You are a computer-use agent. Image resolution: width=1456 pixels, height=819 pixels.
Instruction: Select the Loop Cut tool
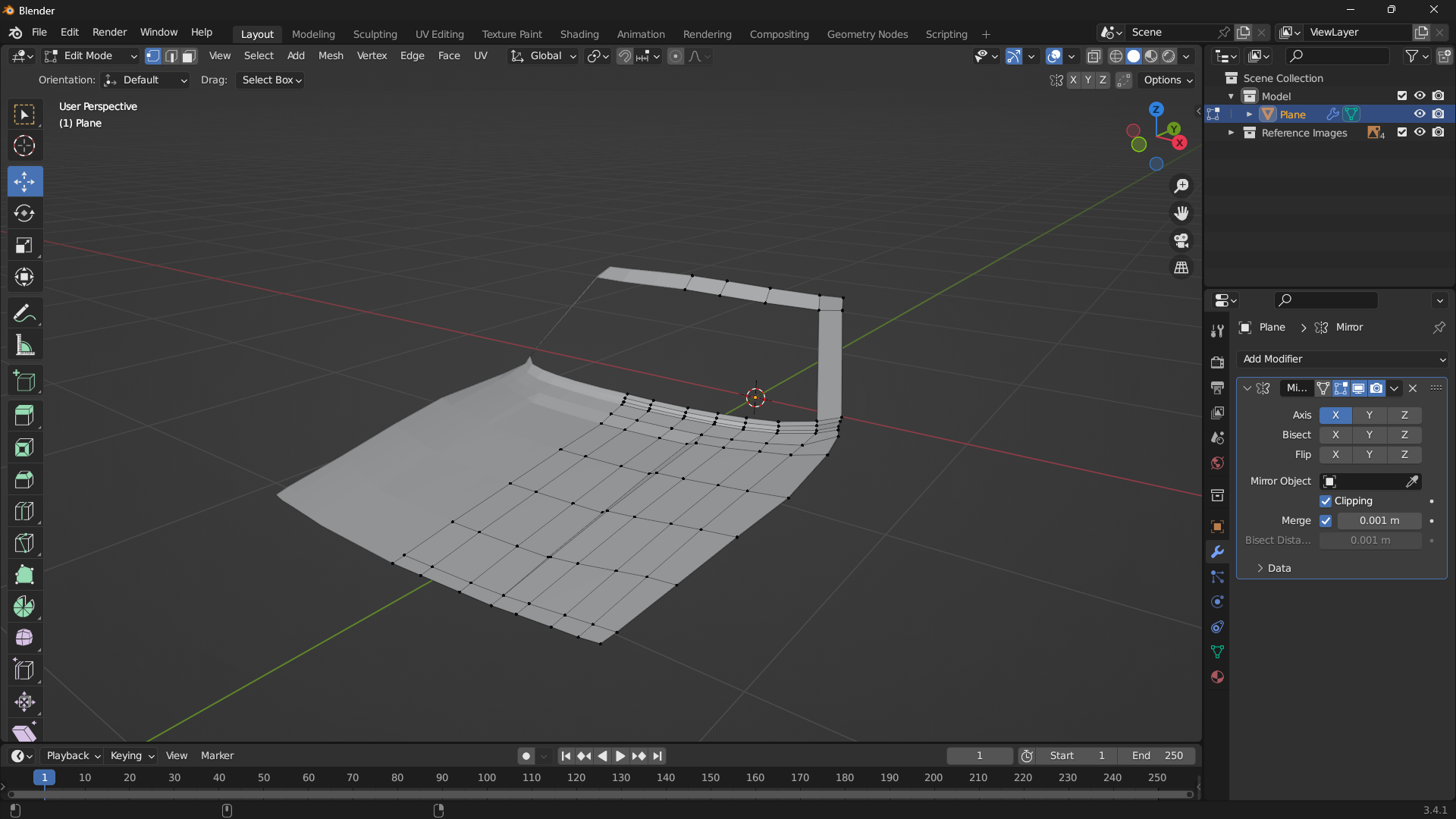[24, 511]
